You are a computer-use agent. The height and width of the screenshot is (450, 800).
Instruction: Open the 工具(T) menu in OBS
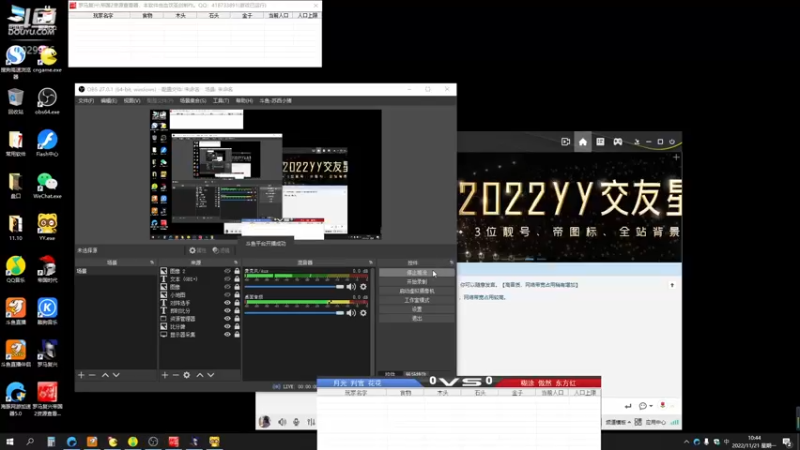[x=220, y=101]
